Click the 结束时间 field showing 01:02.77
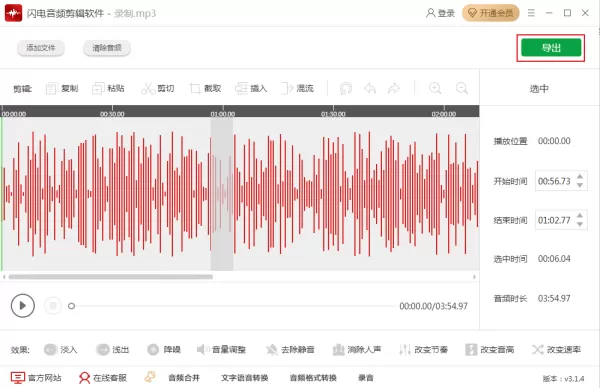This screenshot has height=388, width=600. [561, 220]
